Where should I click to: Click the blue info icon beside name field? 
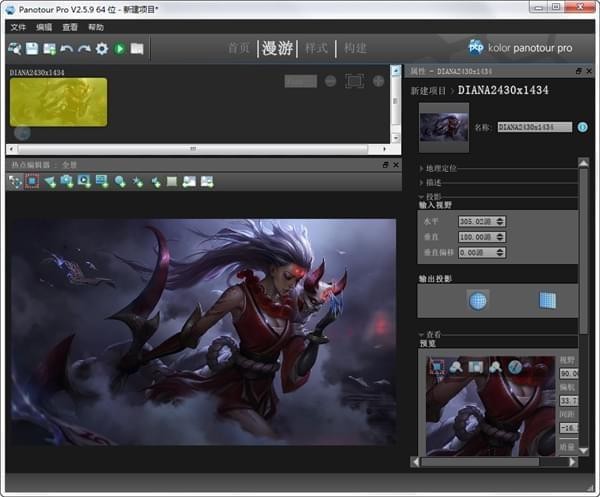click(580, 127)
